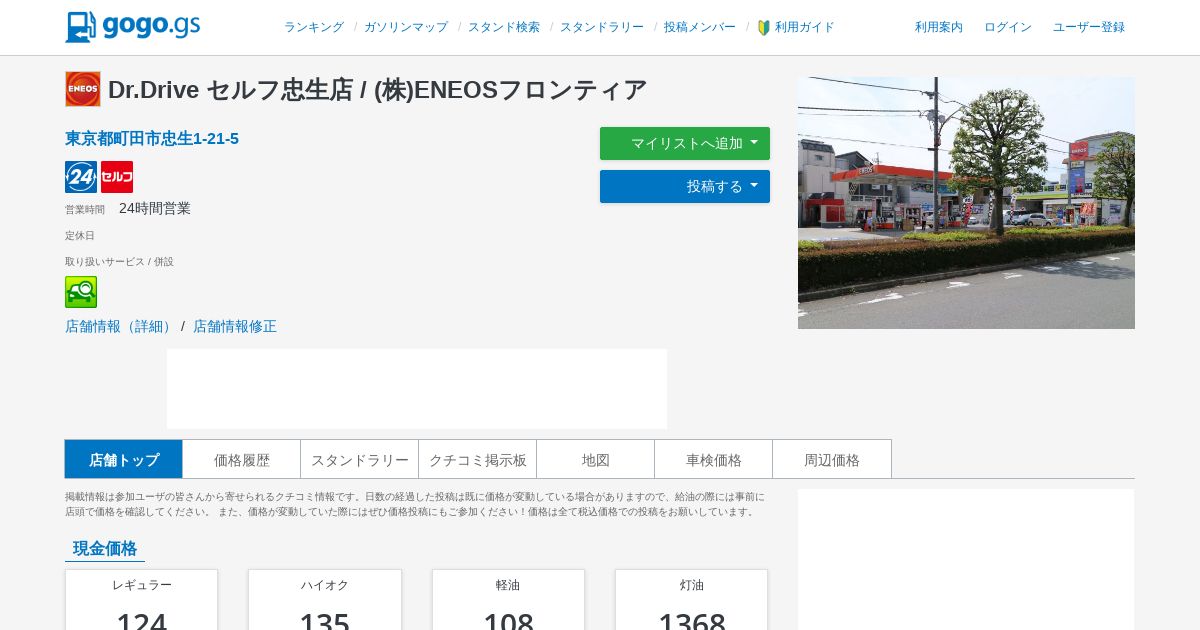Image resolution: width=1200 pixels, height=630 pixels.
Task: Expand the マイリストへ追加 dropdown
Action: pos(685,143)
